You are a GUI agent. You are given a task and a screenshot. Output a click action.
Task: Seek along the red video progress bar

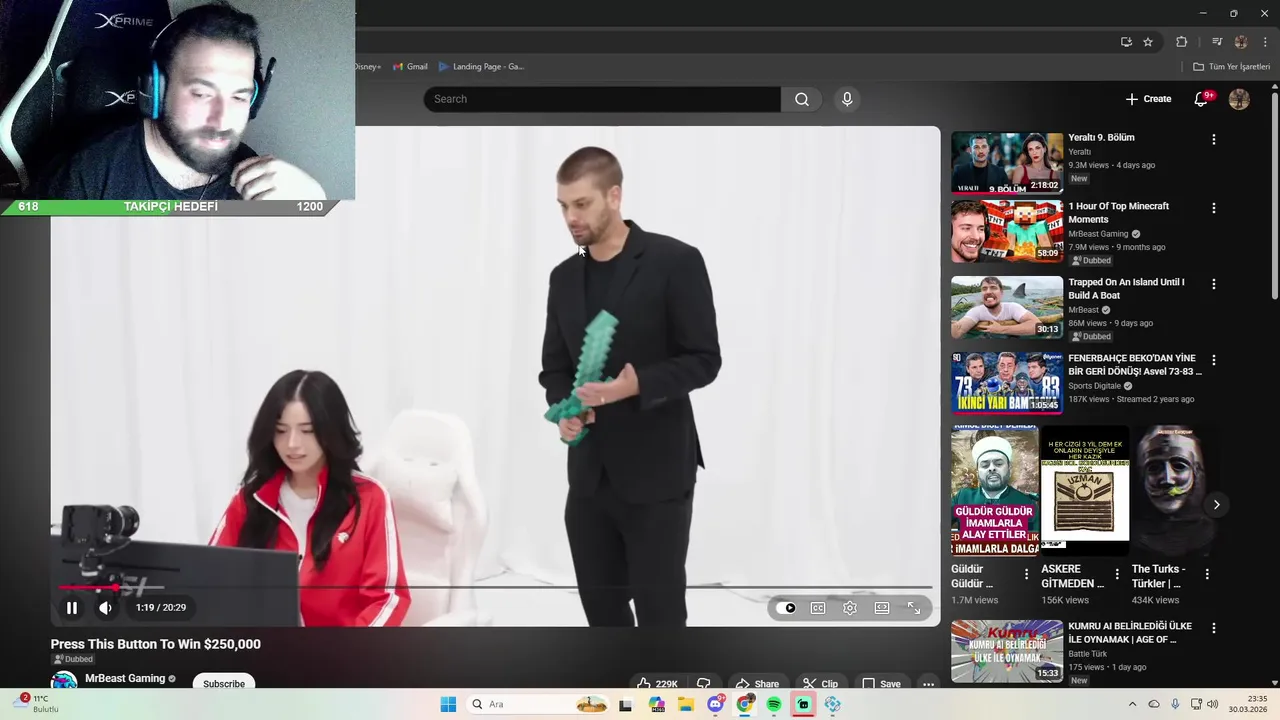point(495,588)
